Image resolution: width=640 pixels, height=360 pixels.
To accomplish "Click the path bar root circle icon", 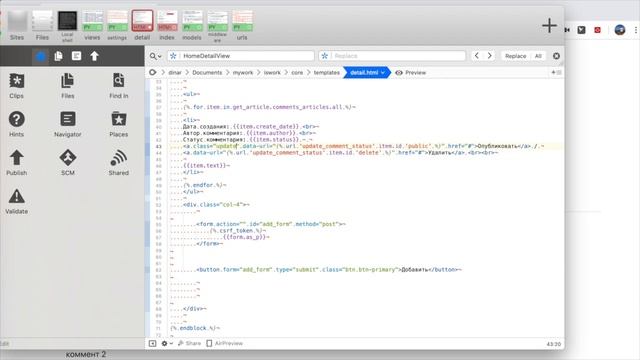I will tap(153, 72).
